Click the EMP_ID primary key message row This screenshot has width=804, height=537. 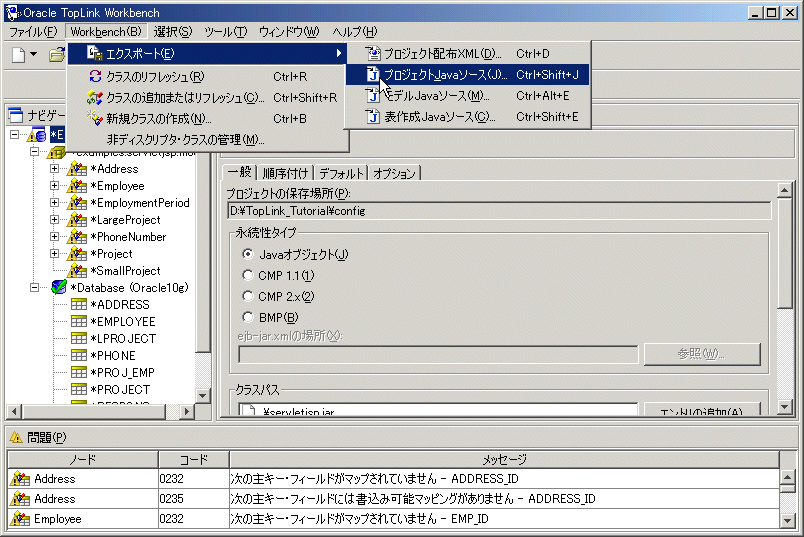pyautogui.click(x=394, y=519)
